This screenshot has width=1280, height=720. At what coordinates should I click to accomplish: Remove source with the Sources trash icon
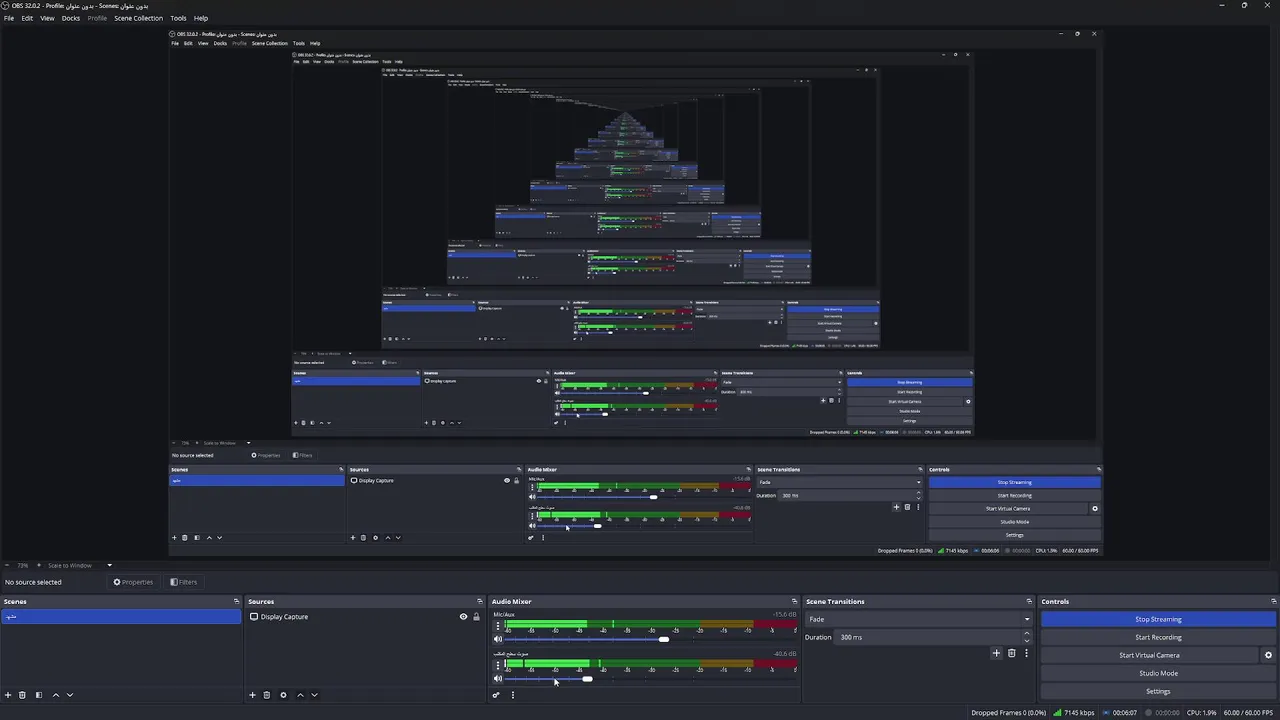pyautogui.click(x=266, y=695)
